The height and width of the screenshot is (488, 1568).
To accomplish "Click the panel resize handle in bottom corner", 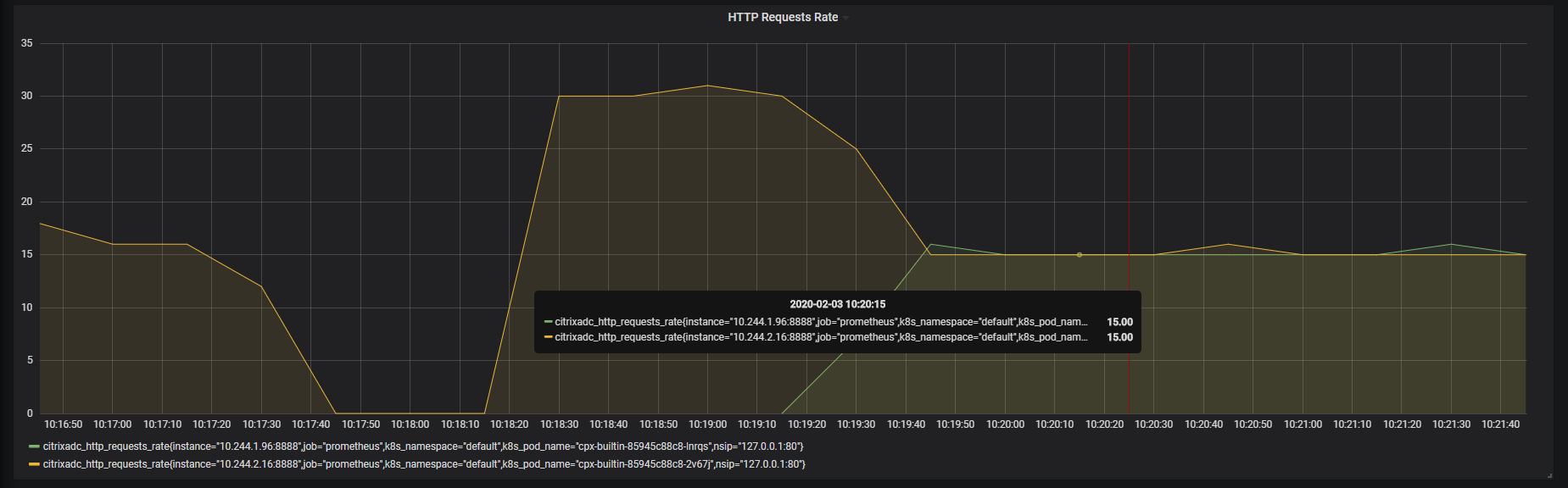I will [x=1549, y=475].
